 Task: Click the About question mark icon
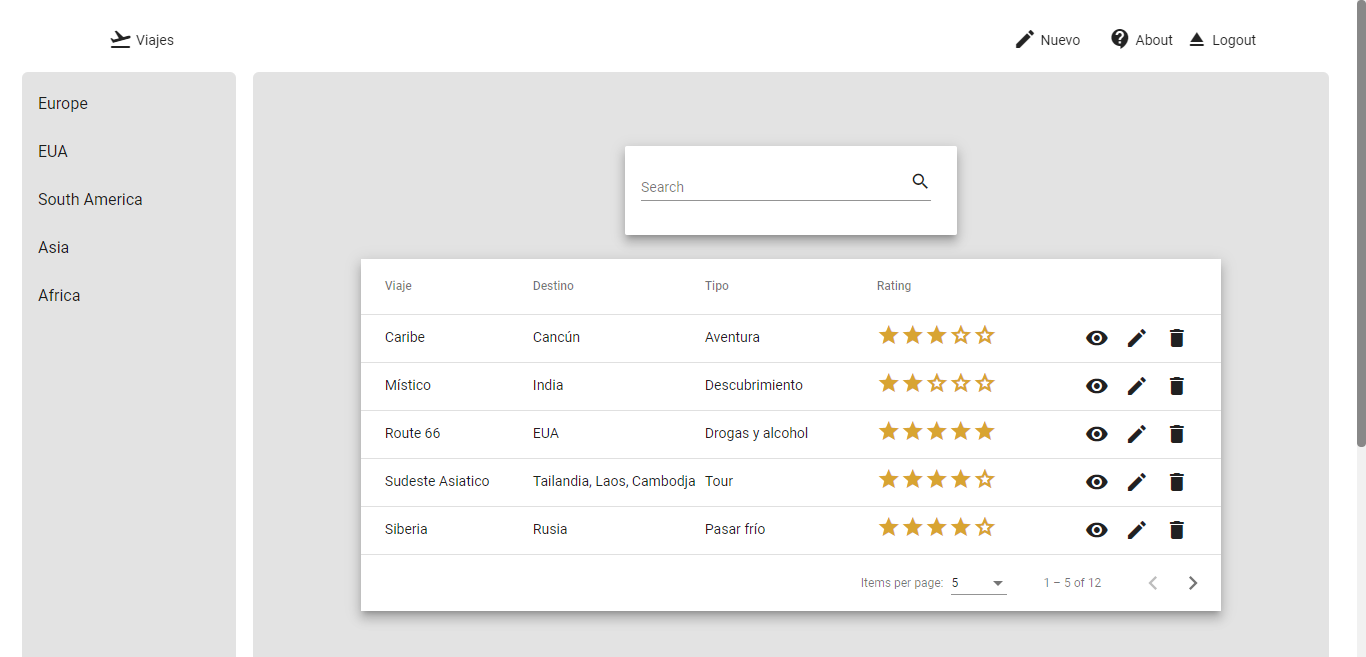(x=1117, y=38)
